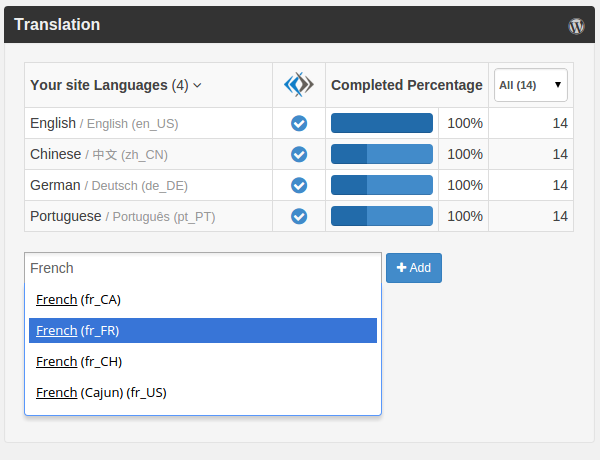This screenshot has height=460, width=600.
Task: Pick French (fr_CH) from the list
Action: (x=78, y=361)
